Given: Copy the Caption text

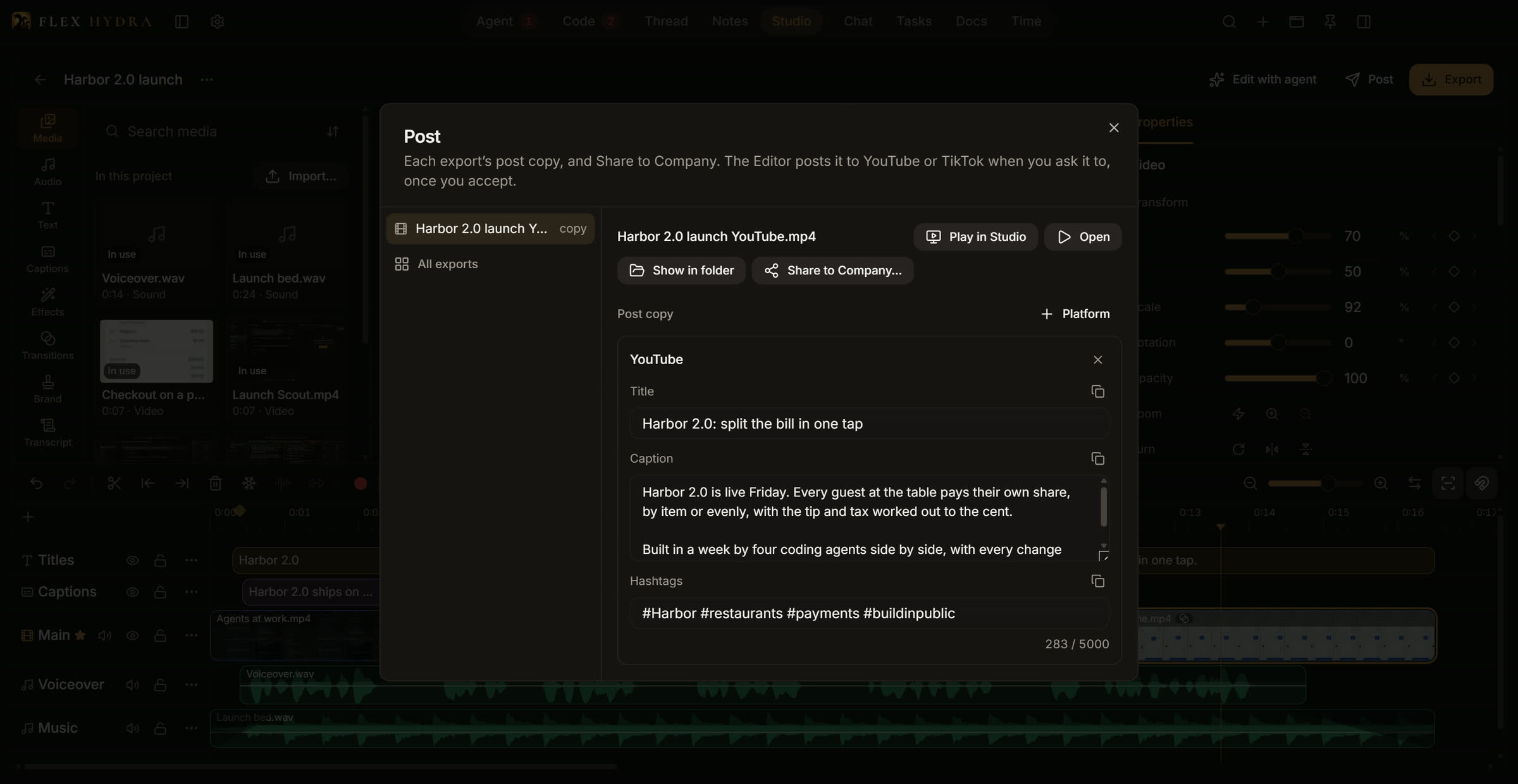Looking at the screenshot, I should click(x=1097, y=458).
